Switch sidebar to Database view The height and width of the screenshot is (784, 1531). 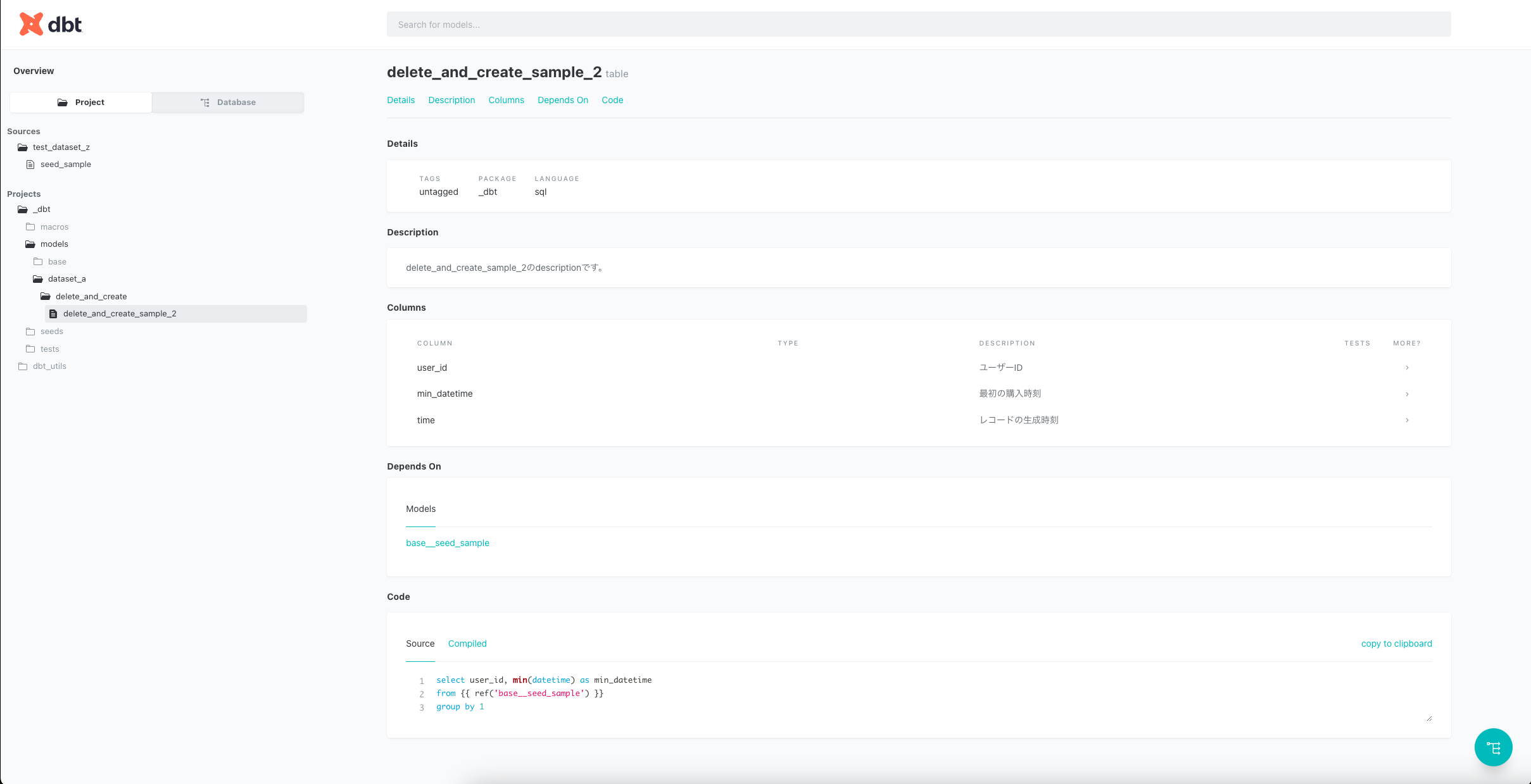[x=228, y=103]
